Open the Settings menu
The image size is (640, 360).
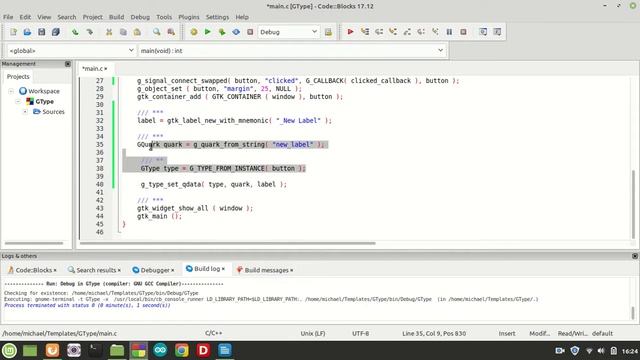coord(217,17)
